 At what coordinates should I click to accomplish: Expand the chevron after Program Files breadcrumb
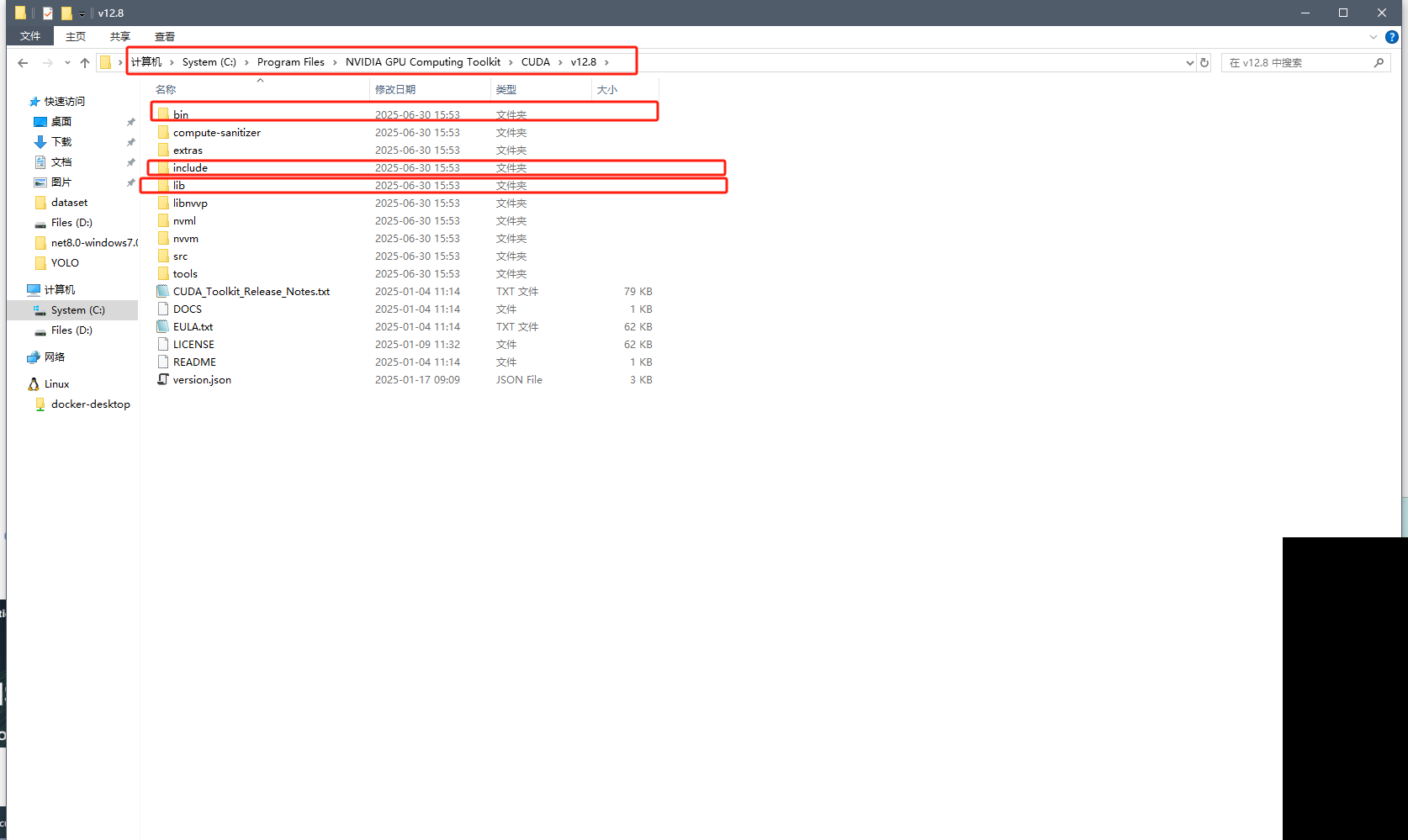click(335, 62)
